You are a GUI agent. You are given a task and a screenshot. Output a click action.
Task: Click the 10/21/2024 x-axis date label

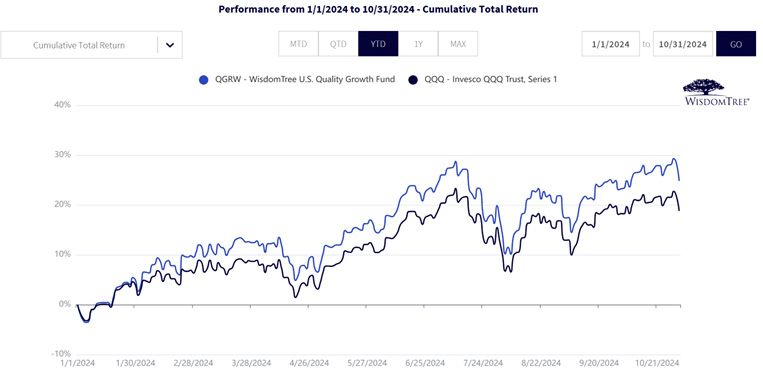(658, 363)
